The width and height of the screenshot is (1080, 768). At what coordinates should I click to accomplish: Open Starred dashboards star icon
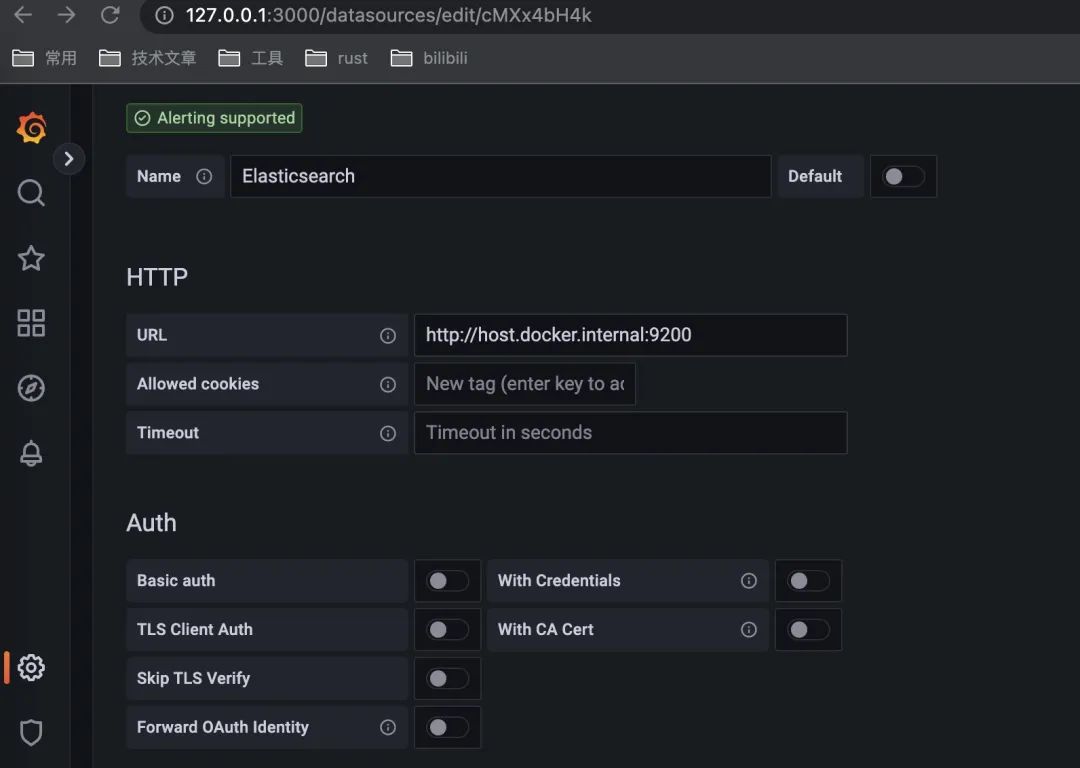pyautogui.click(x=31, y=258)
